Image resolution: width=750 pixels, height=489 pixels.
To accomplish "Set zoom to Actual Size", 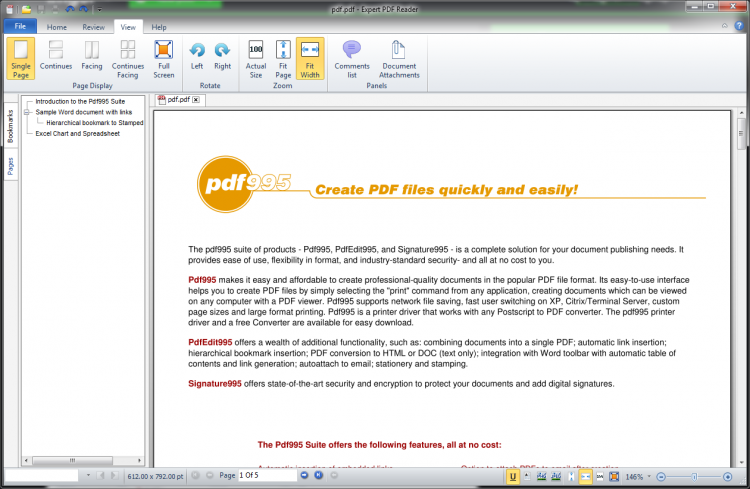I will (256, 59).
